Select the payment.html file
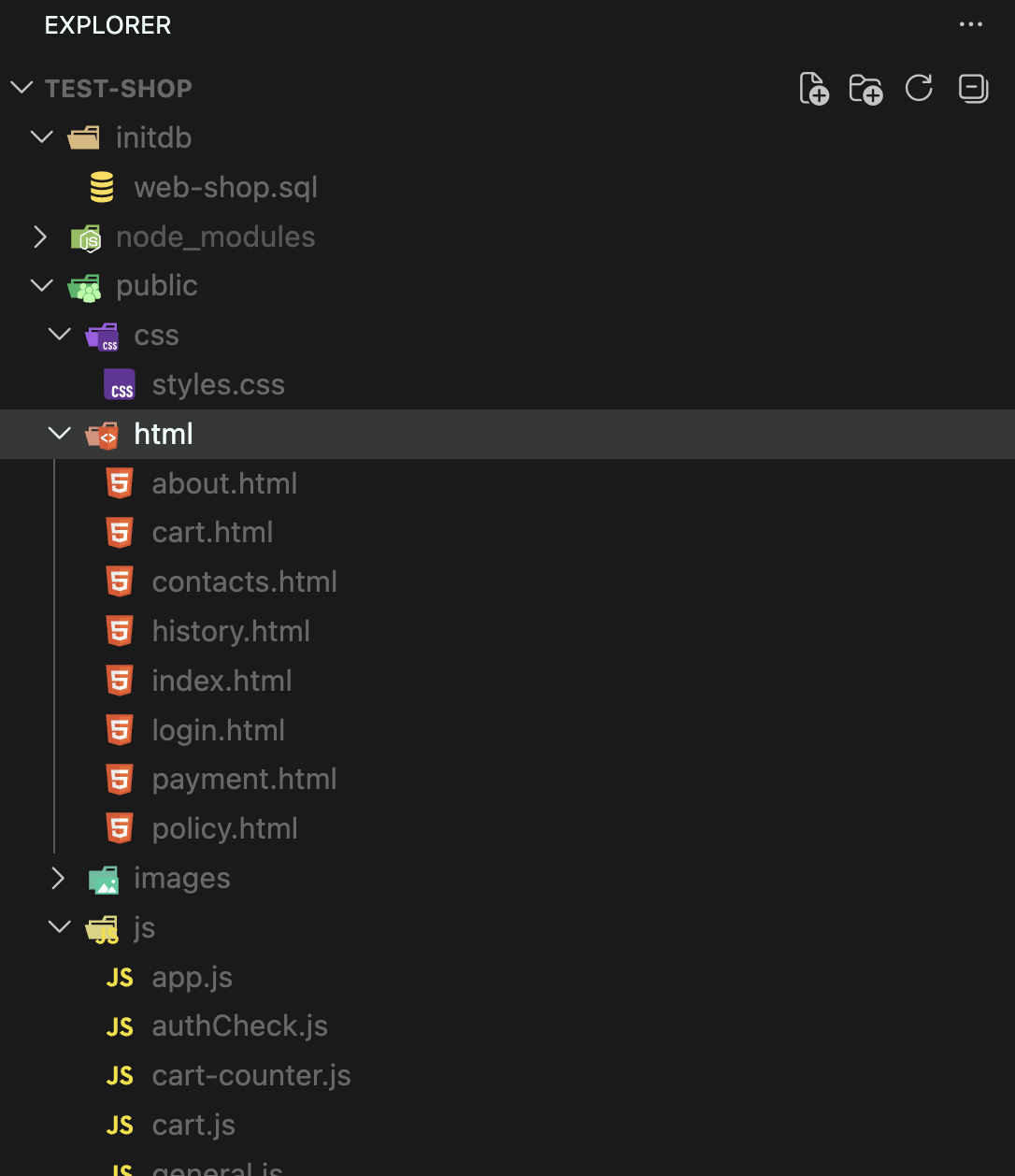Viewport: 1015px width, 1176px height. (244, 780)
